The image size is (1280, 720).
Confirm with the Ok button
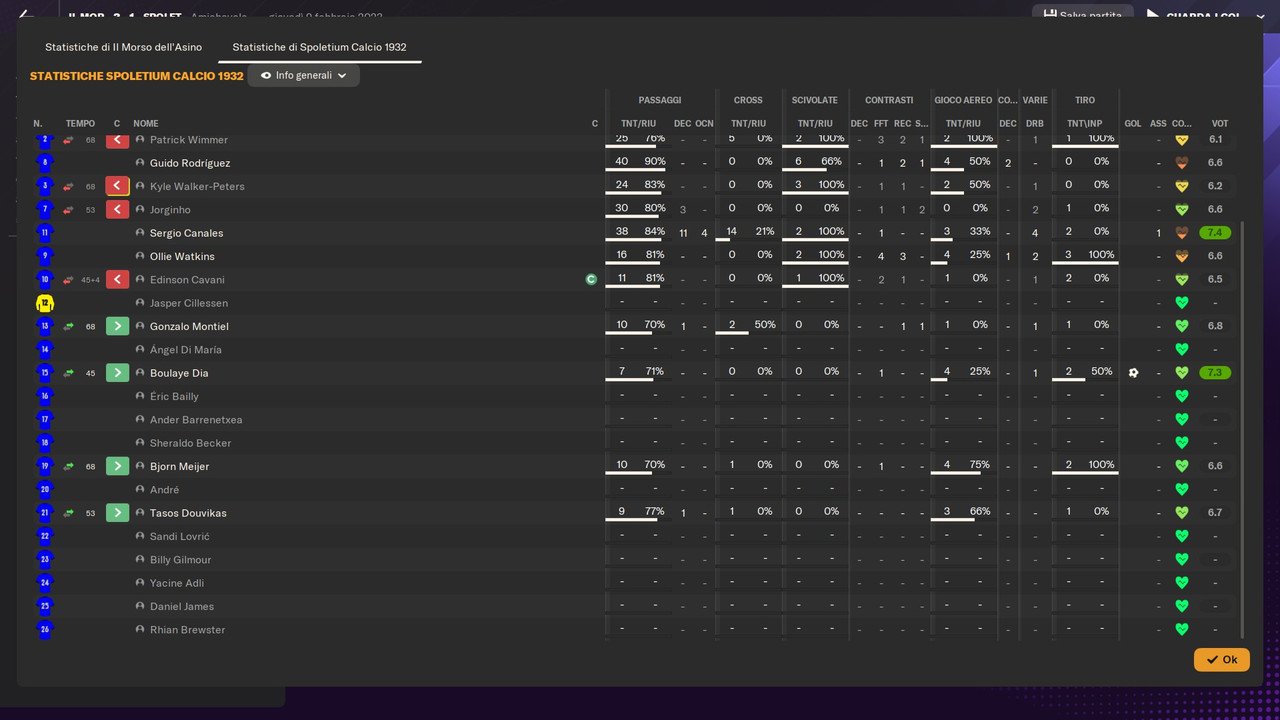pyautogui.click(x=1221, y=659)
